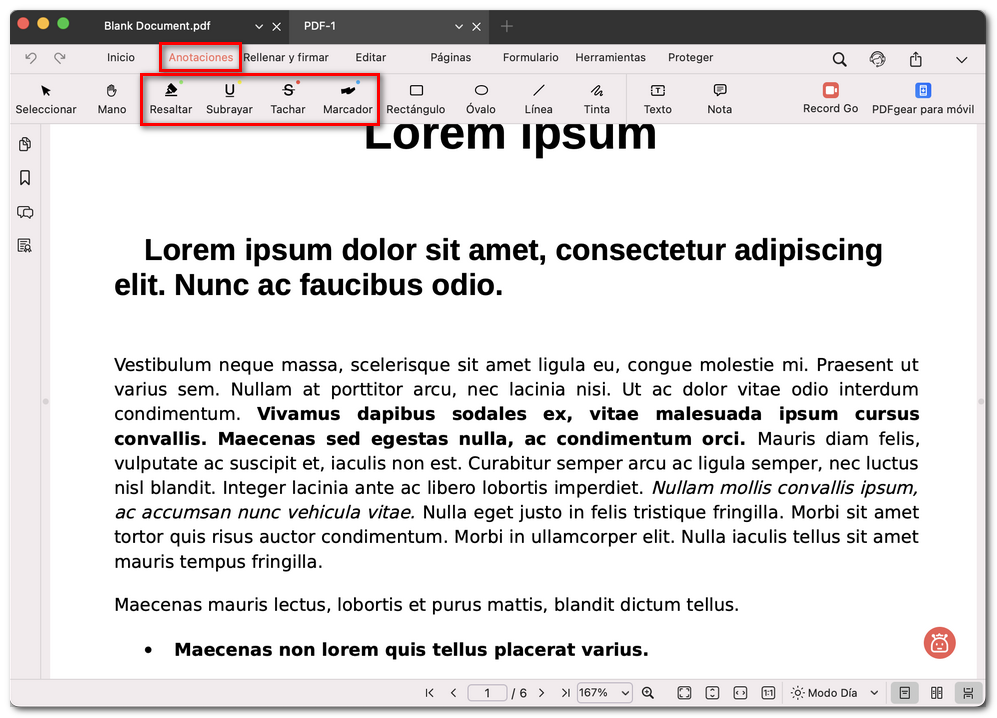Open the bookmarks sidebar panel

[x=25, y=178]
